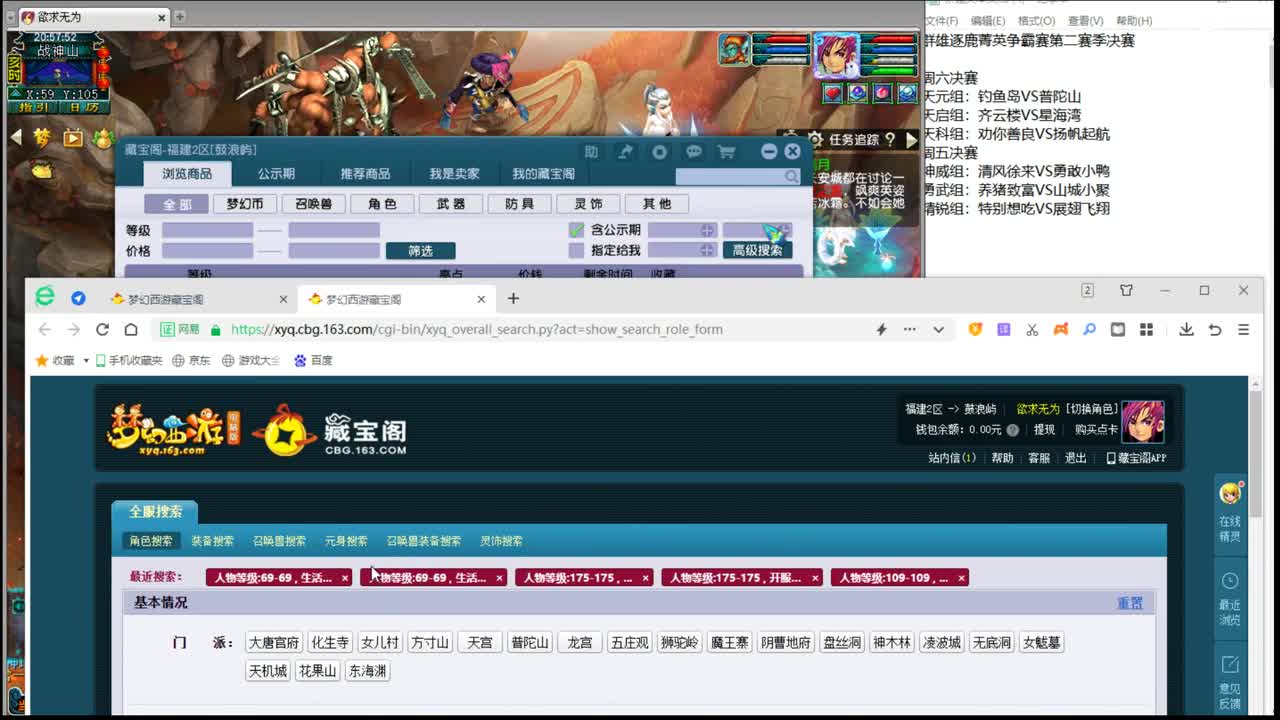The width and height of the screenshot is (1280, 720).
Task: Expand the plus field beside 指定给我
Action: pos(707,250)
